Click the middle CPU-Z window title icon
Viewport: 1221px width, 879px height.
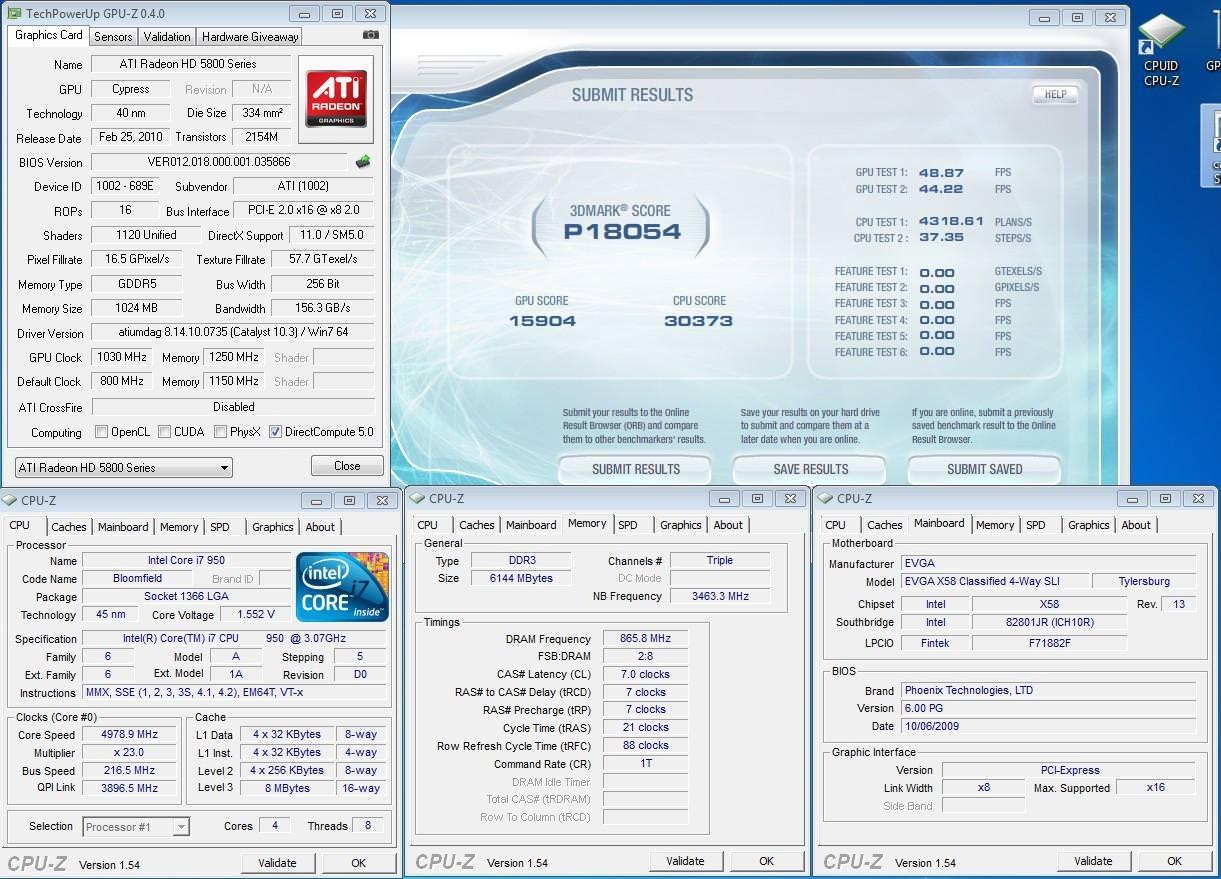[x=418, y=498]
